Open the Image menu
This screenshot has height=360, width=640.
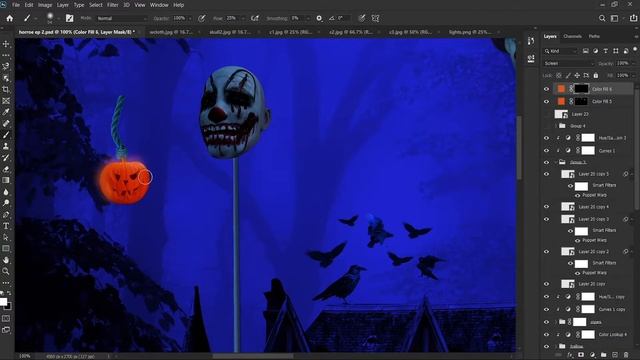pos(44,5)
